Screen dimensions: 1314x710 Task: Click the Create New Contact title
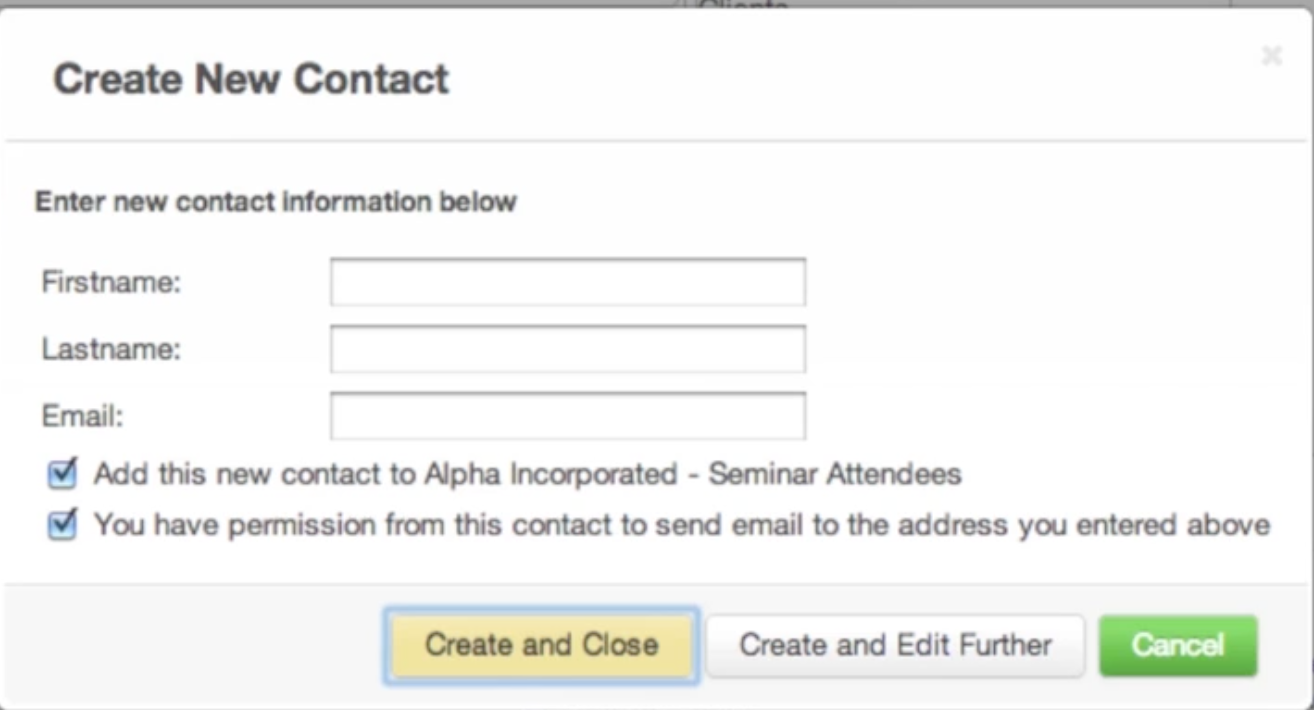250,78
